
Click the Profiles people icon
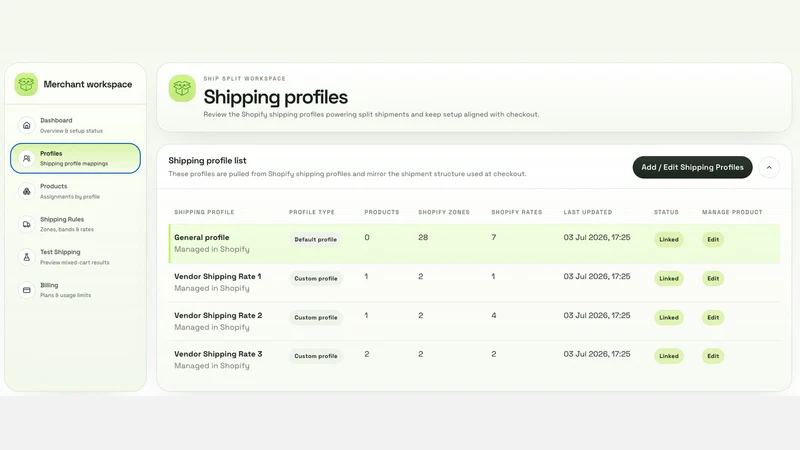tap(27, 159)
